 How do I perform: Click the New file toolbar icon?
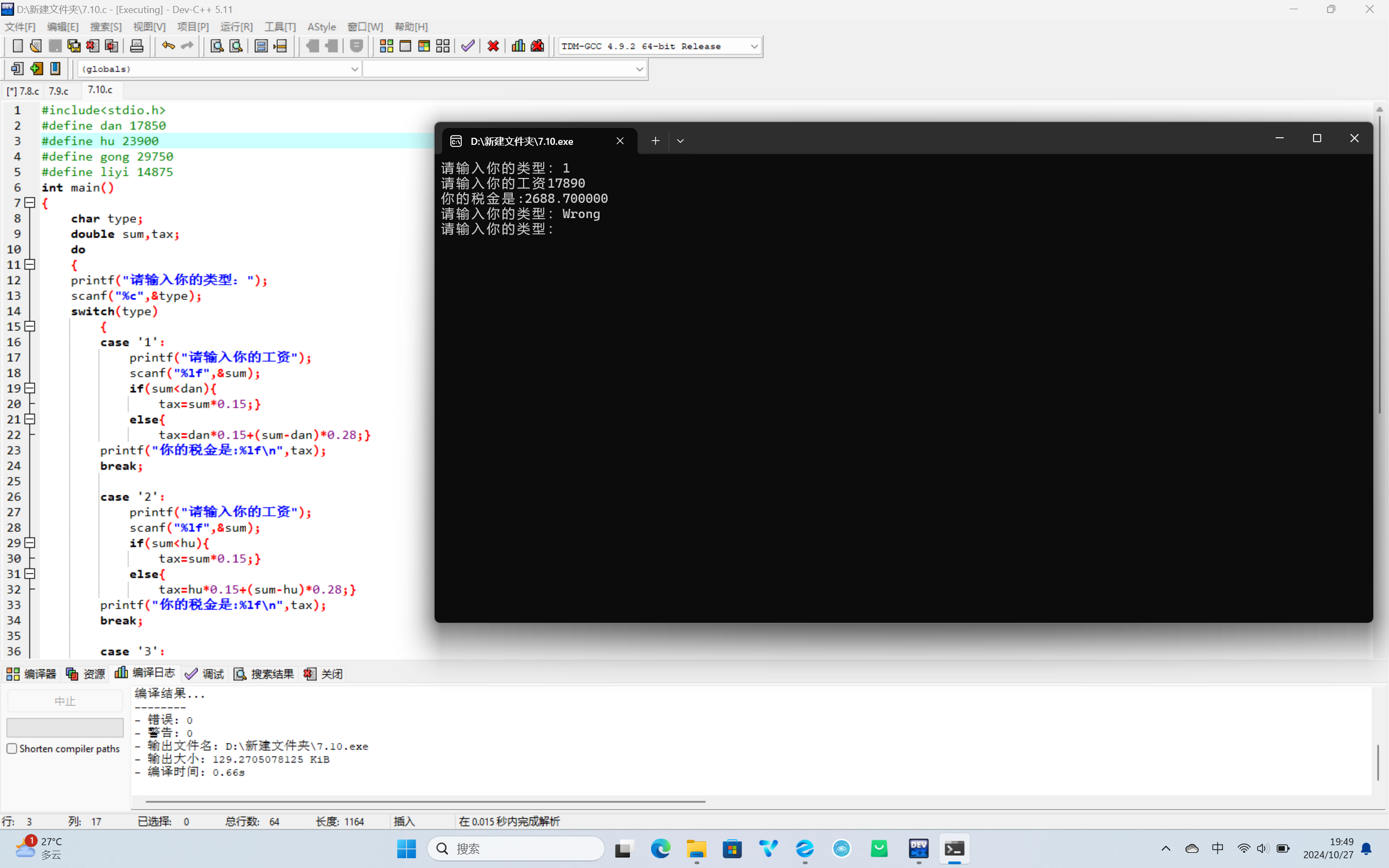click(17, 46)
